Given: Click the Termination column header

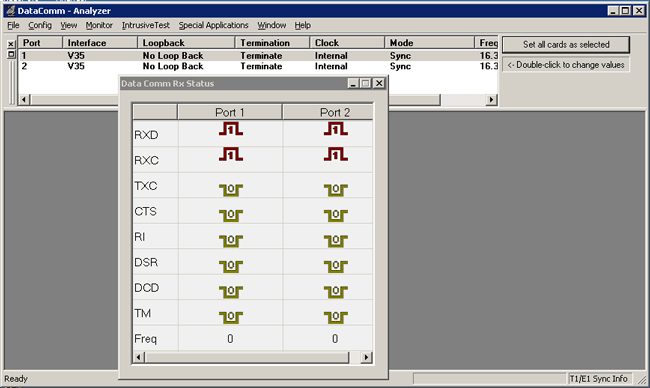Looking at the screenshot, I should click(x=272, y=43).
